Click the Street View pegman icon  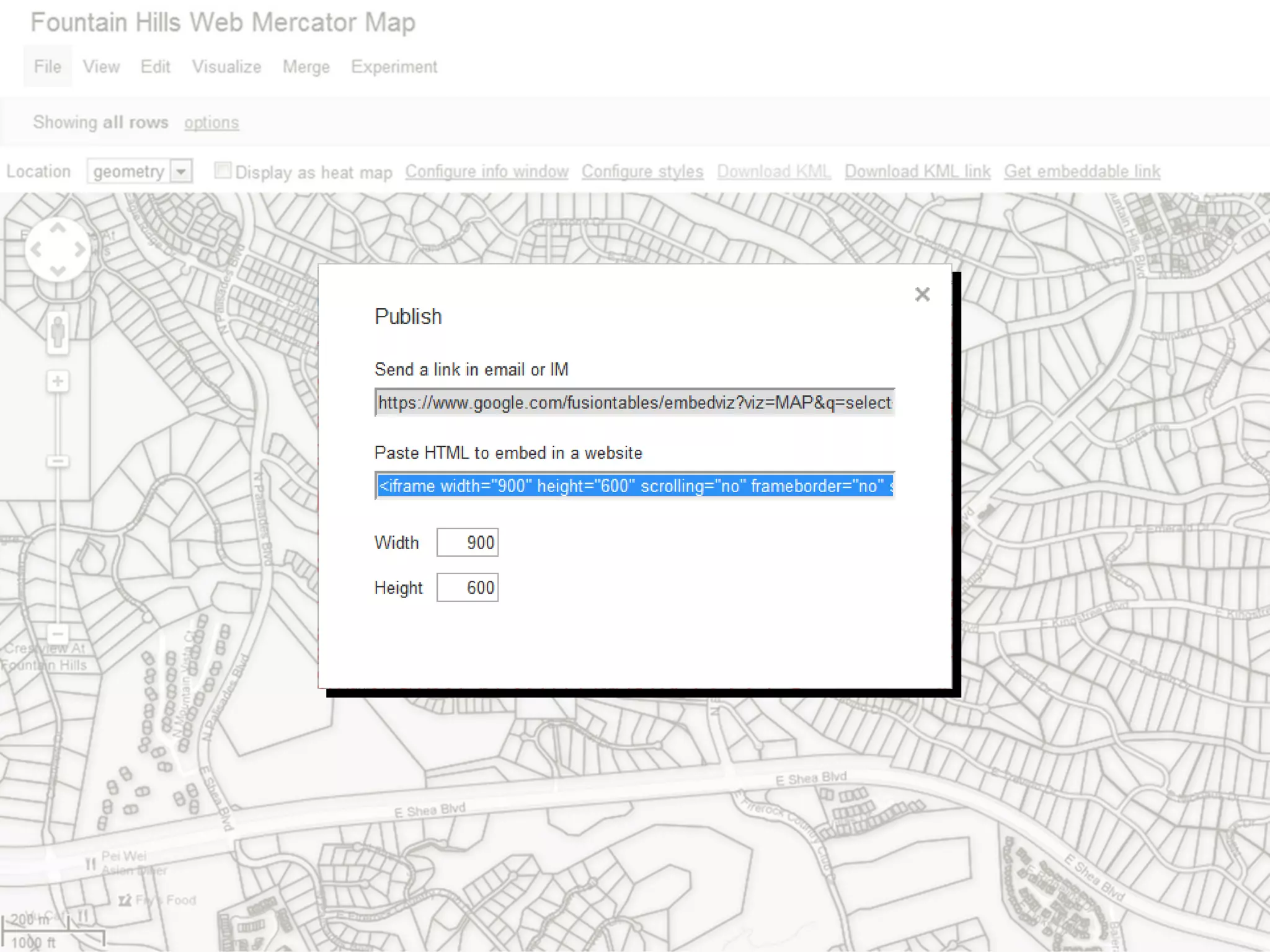(x=58, y=332)
